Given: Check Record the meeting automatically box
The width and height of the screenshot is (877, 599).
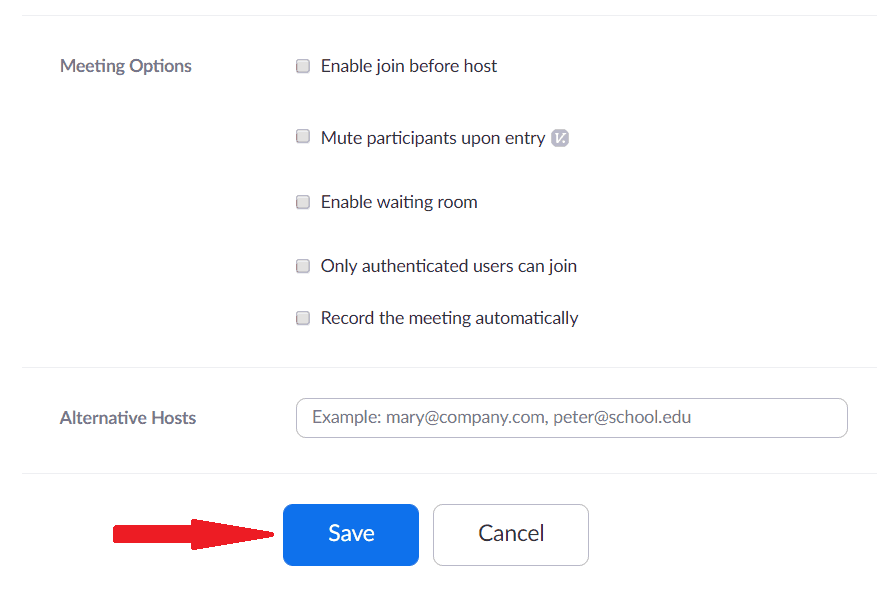Looking at the screenshot, I should [303, 318].
